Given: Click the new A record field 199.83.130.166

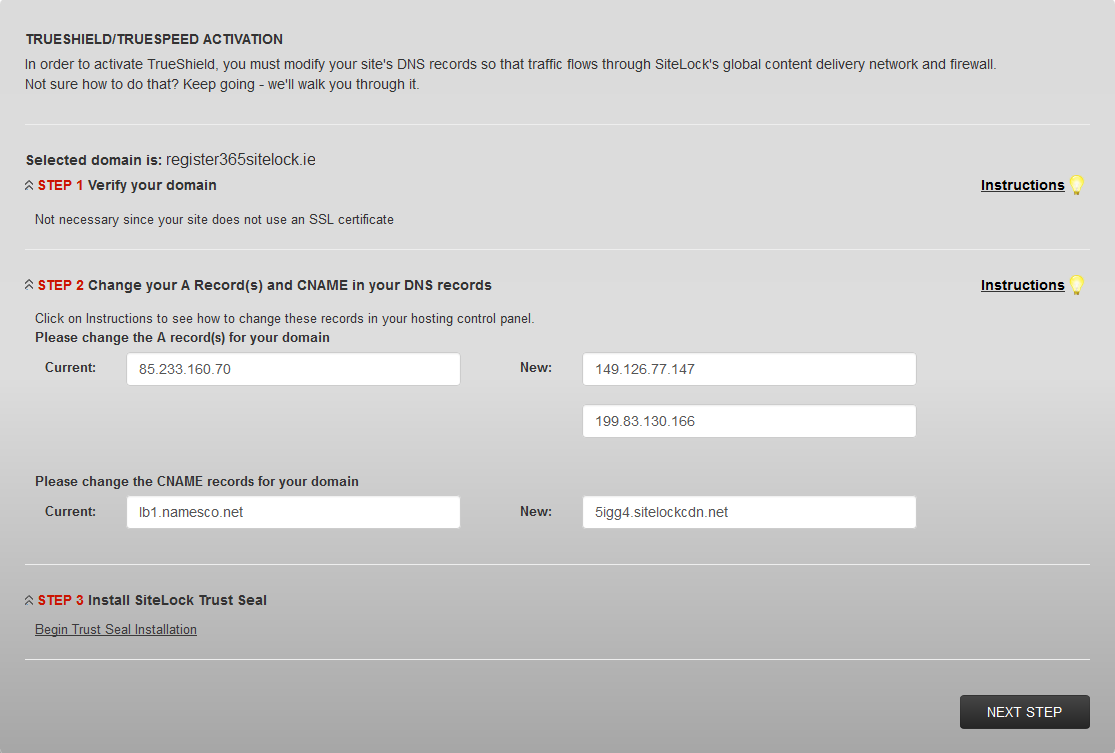Looking at the screenshot, I should (749, 421).
